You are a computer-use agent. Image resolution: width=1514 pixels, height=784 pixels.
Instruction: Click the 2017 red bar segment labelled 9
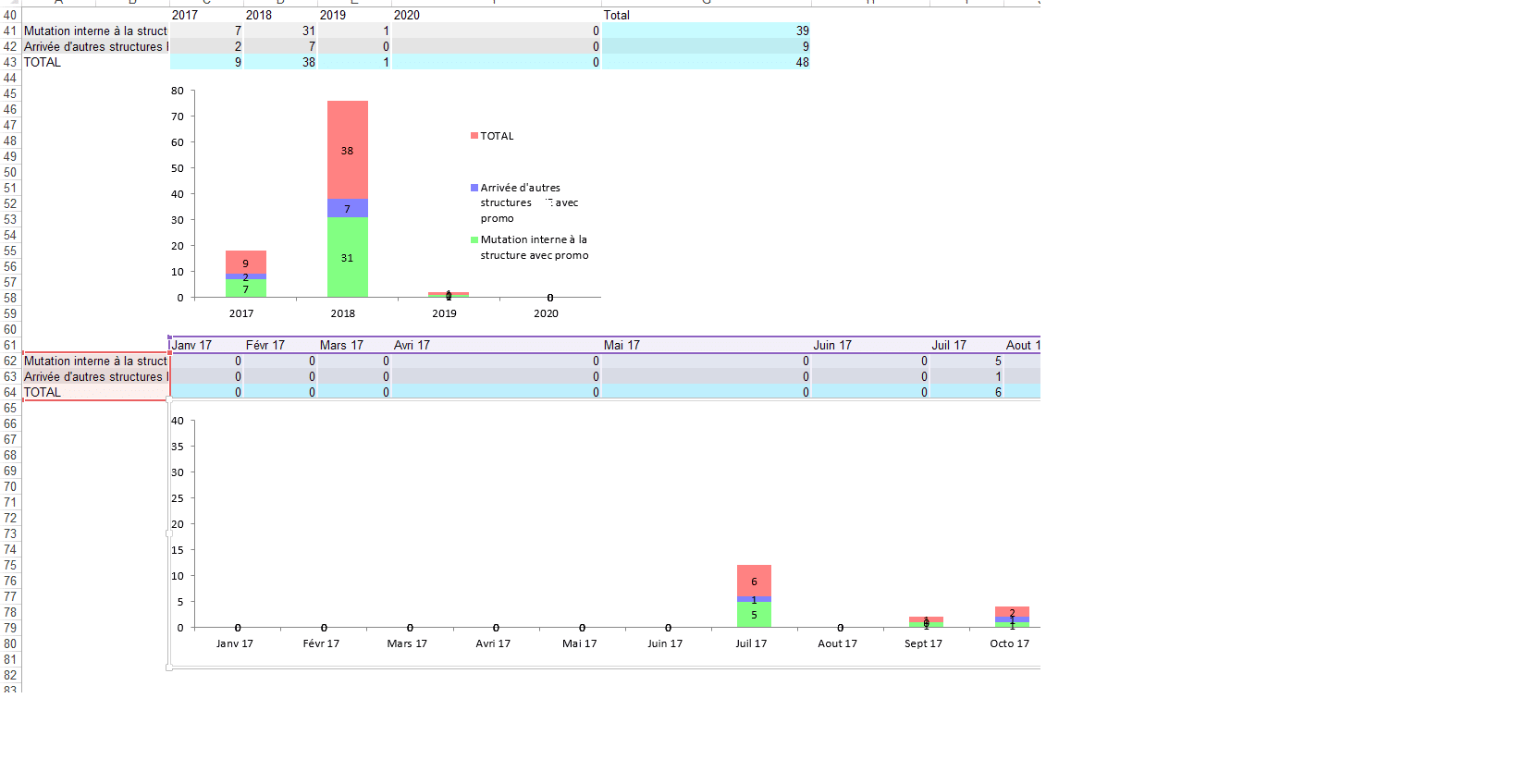[x=246, y=262]
